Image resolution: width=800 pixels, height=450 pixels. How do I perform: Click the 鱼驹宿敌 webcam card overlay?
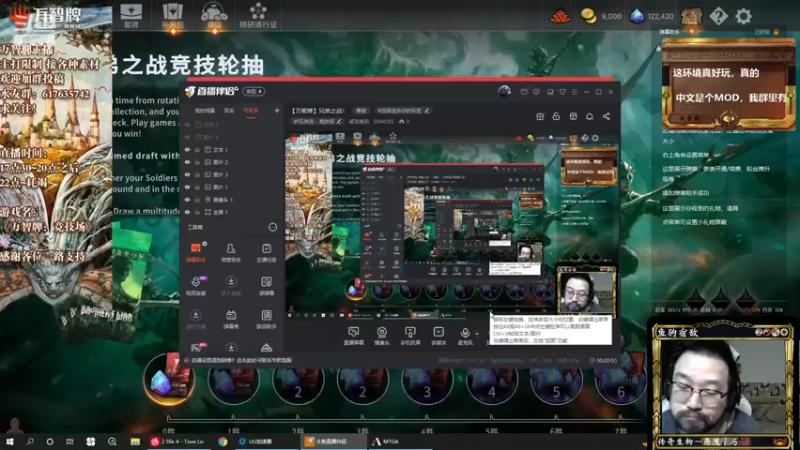pos(722,385)
